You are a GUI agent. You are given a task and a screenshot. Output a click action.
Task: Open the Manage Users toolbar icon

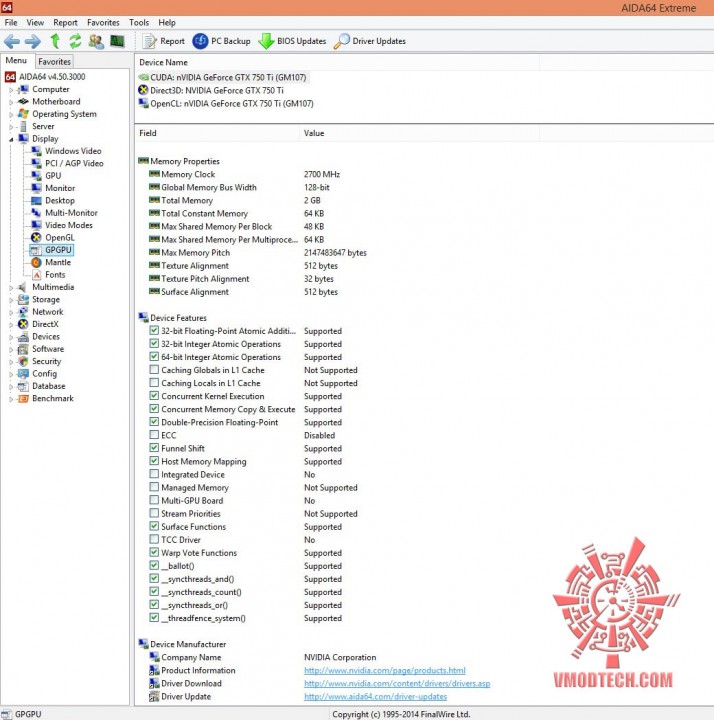(96, 41)
